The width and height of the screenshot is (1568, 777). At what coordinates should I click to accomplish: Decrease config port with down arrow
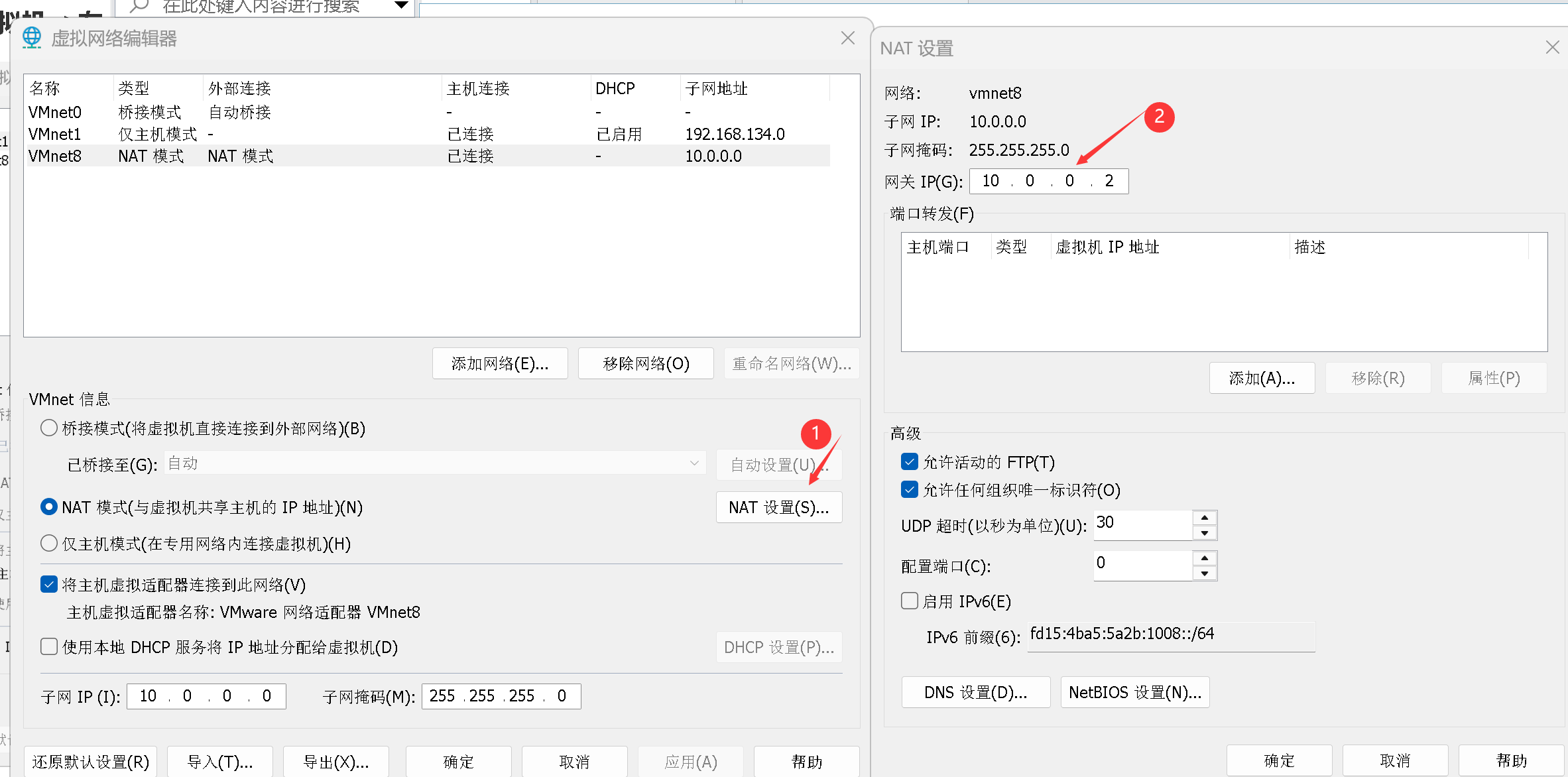[x=1204, y=573]
